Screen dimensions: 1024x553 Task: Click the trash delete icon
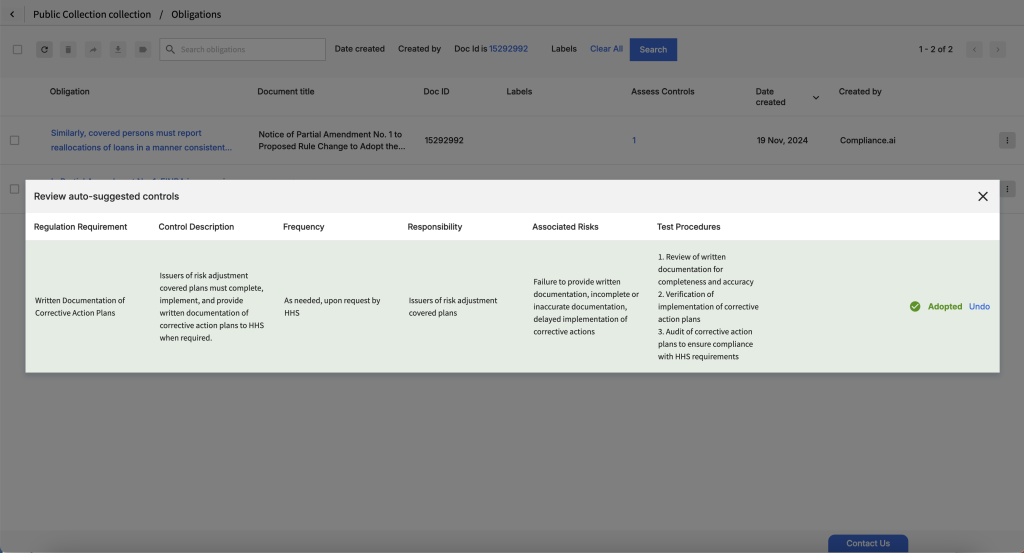click(68, 49)
